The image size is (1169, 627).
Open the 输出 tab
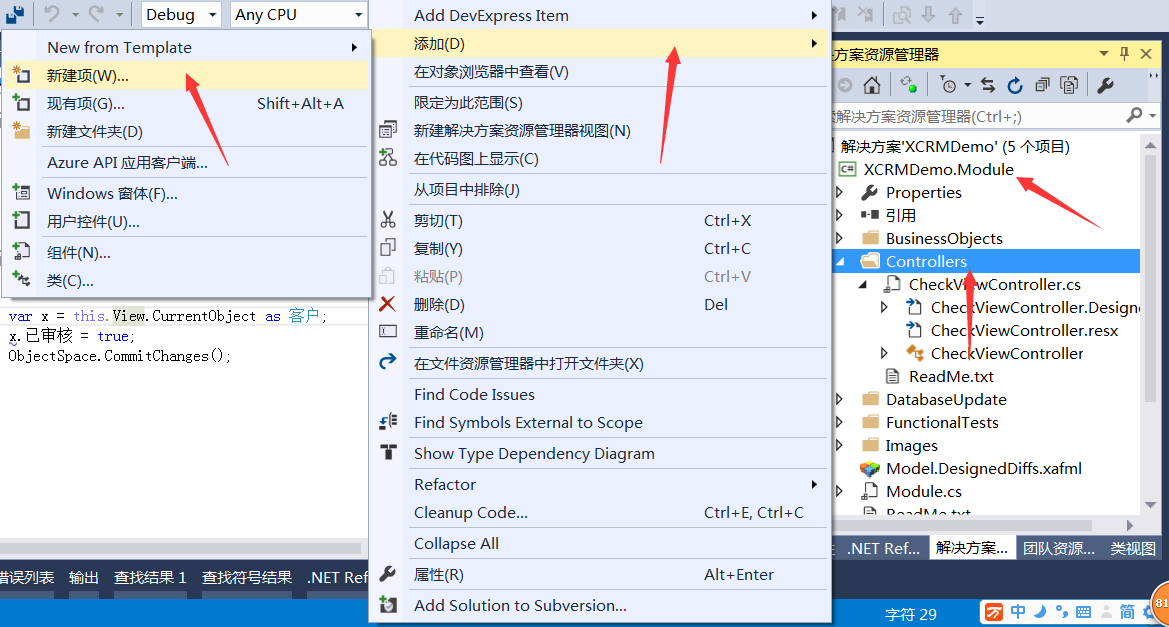(84, 578)
